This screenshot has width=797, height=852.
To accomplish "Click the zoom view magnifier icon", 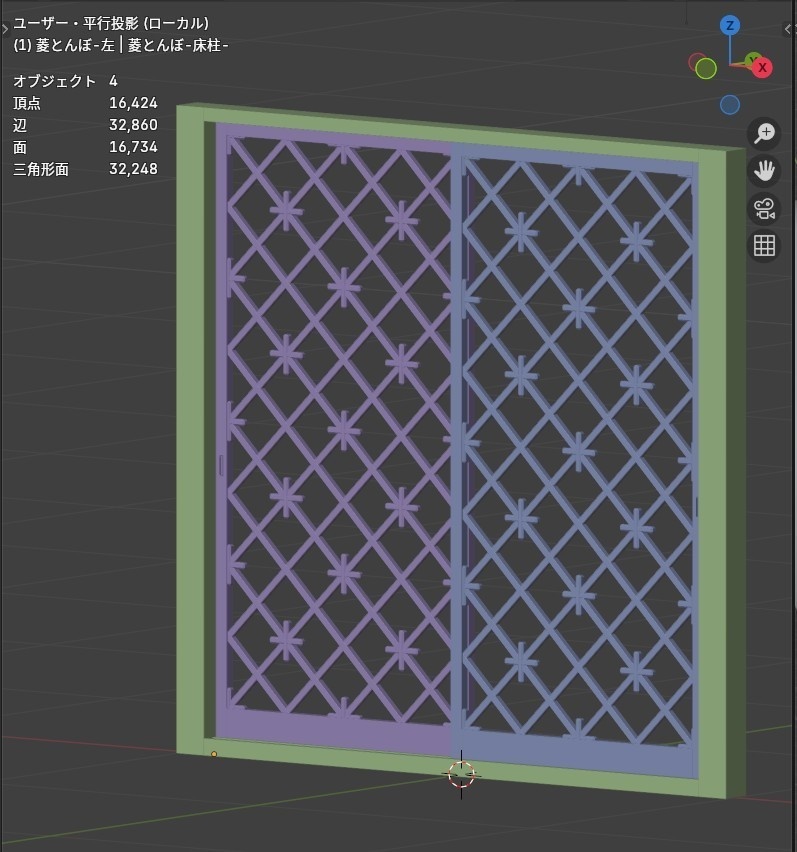I will tap(764, 133).
